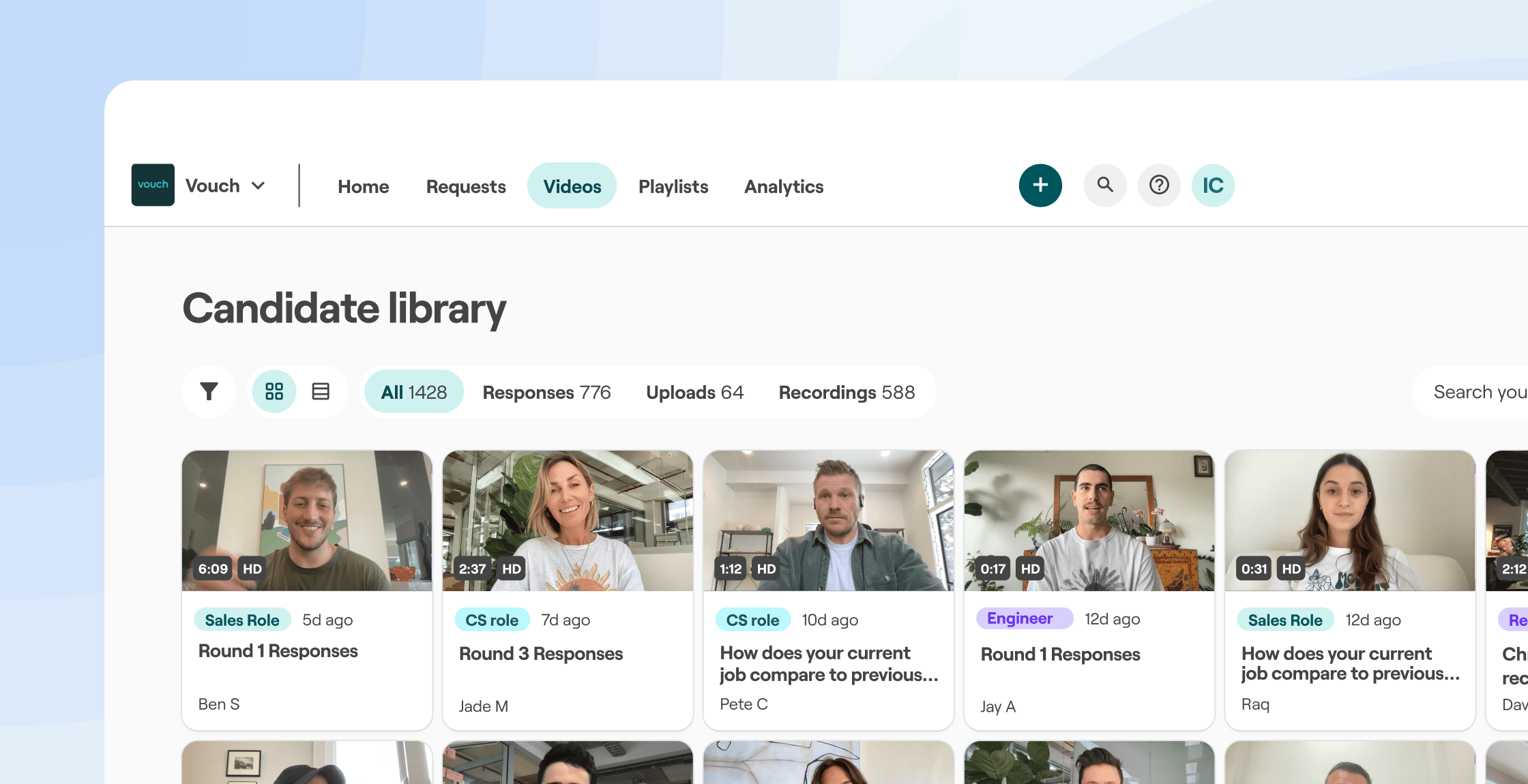This screenshot has height=784, width=1528.
Task: Show All 1428 videos
Action: click(x=414, y=392)
